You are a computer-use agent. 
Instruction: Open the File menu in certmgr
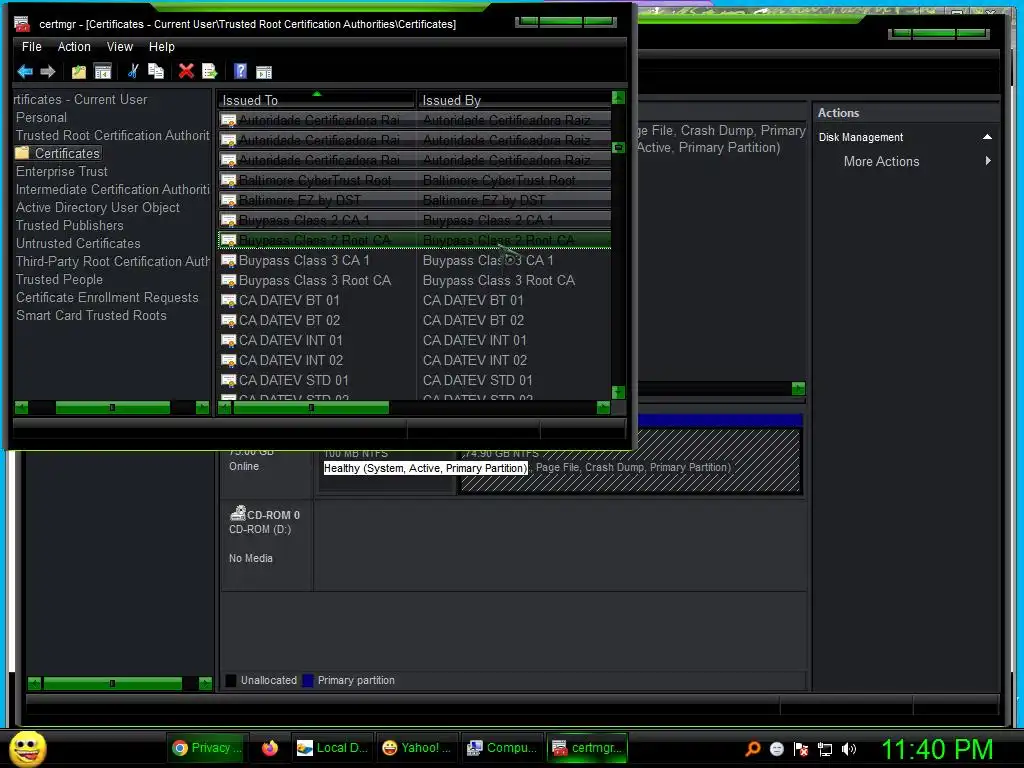(x=31, y=46)
